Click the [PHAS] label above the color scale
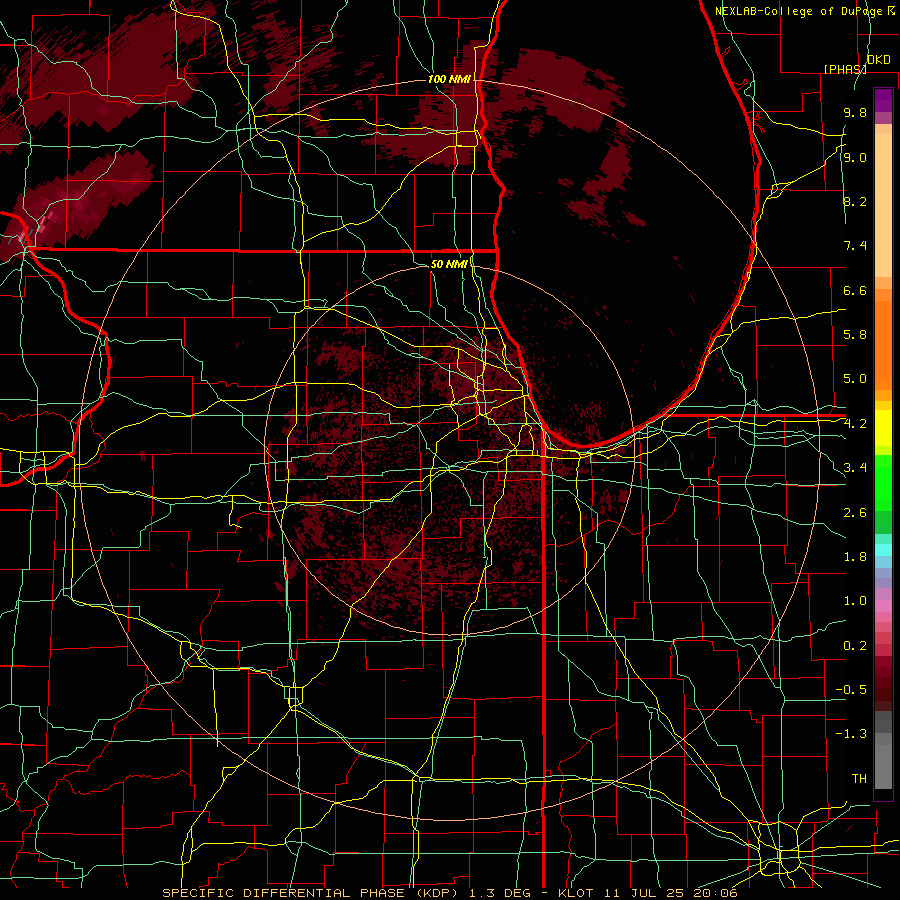This screenshot has height=900, width=900. point(845,69)
